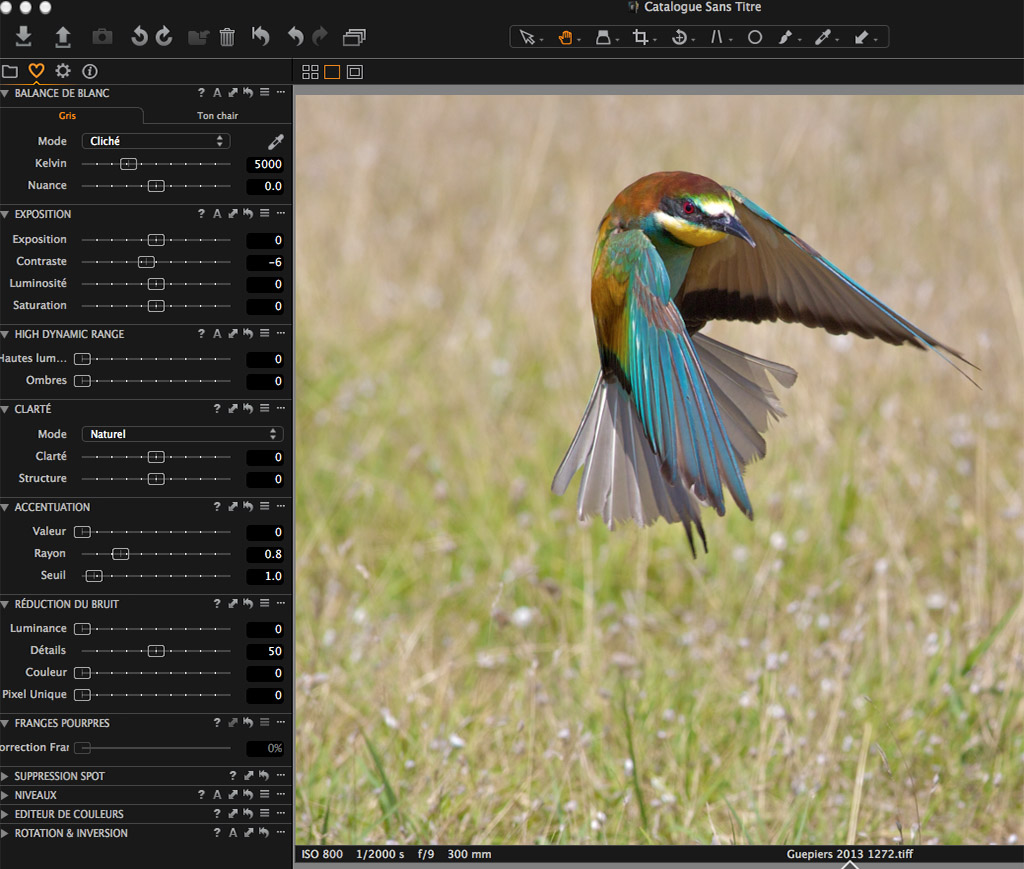Click the redo arrow icon
The height and width of the screenshot is (869, 1024).
320,37
